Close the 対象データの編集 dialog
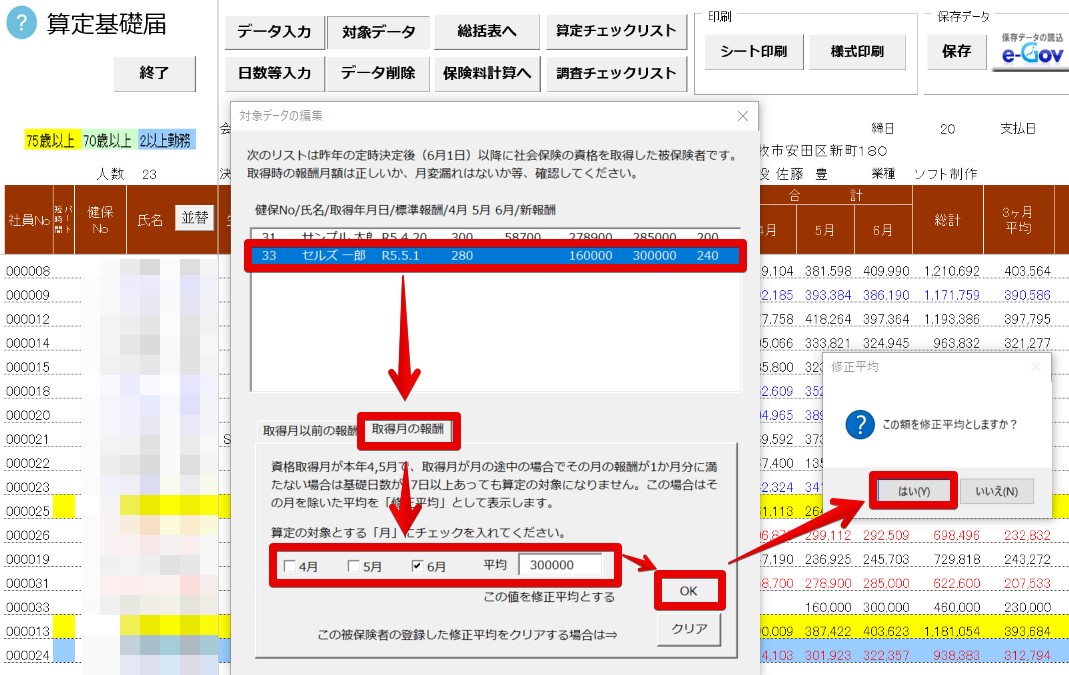1069x675 pixels. (x=742, y=116)
